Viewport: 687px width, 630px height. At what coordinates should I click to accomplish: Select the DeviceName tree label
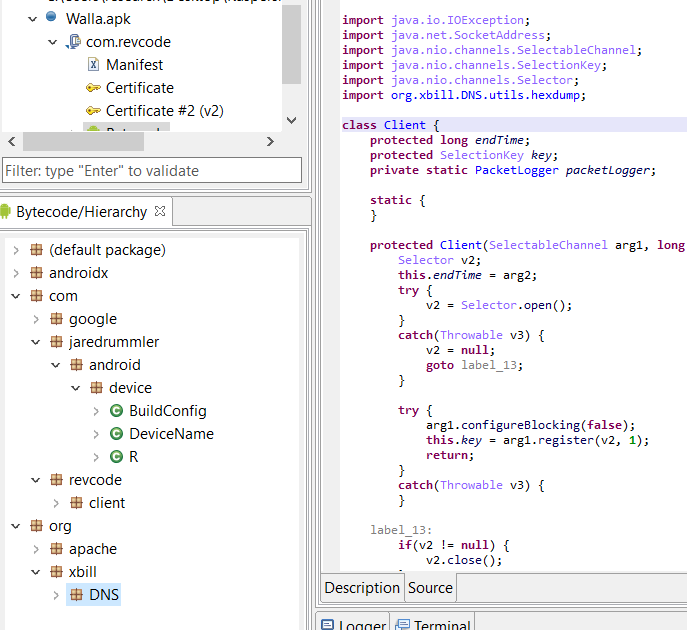(x=171, y=434)
